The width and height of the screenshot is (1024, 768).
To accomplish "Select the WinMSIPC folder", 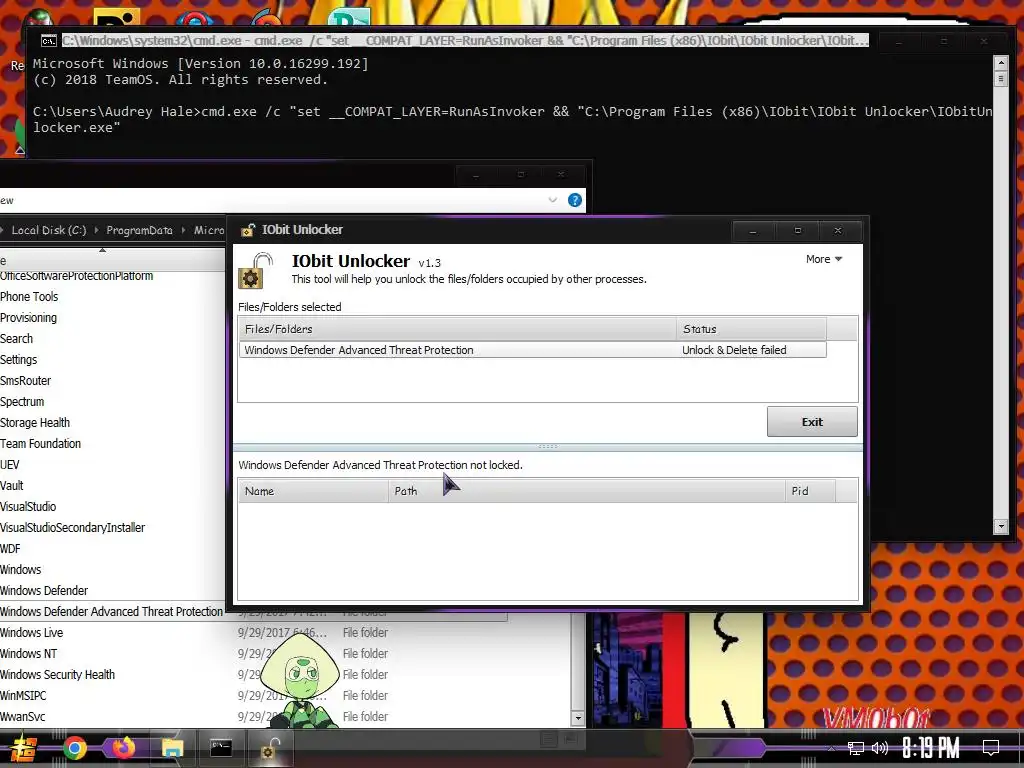I will pyautogui.click(x=24, y=696).
